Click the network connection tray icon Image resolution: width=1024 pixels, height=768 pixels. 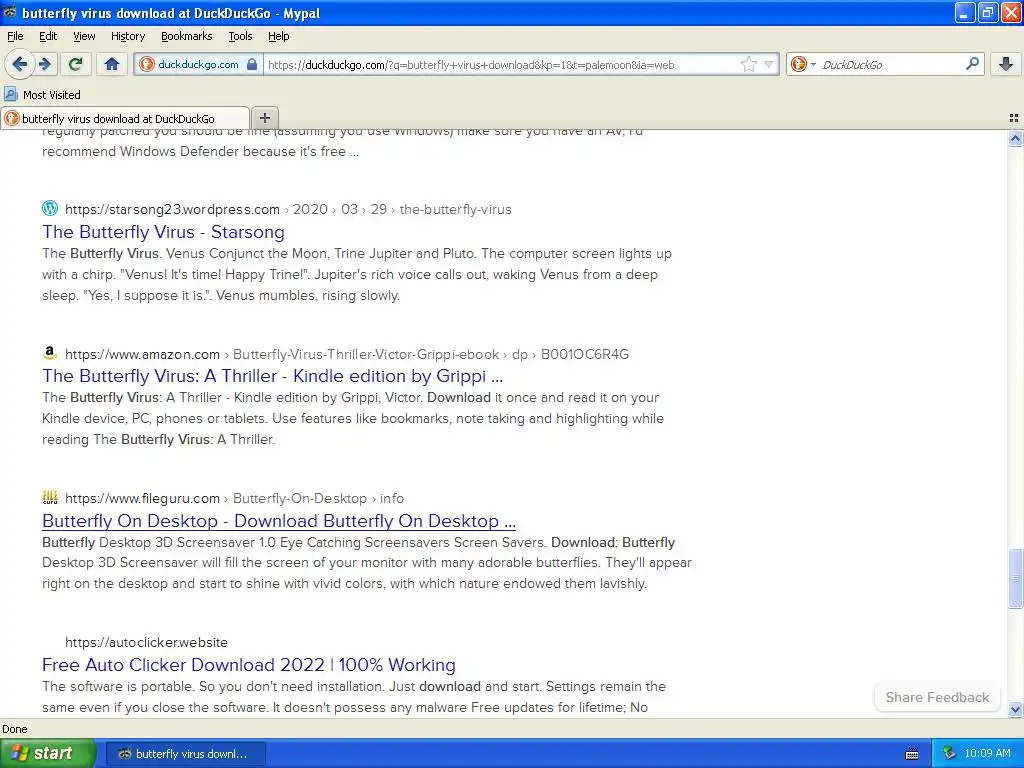click(949, 754)
